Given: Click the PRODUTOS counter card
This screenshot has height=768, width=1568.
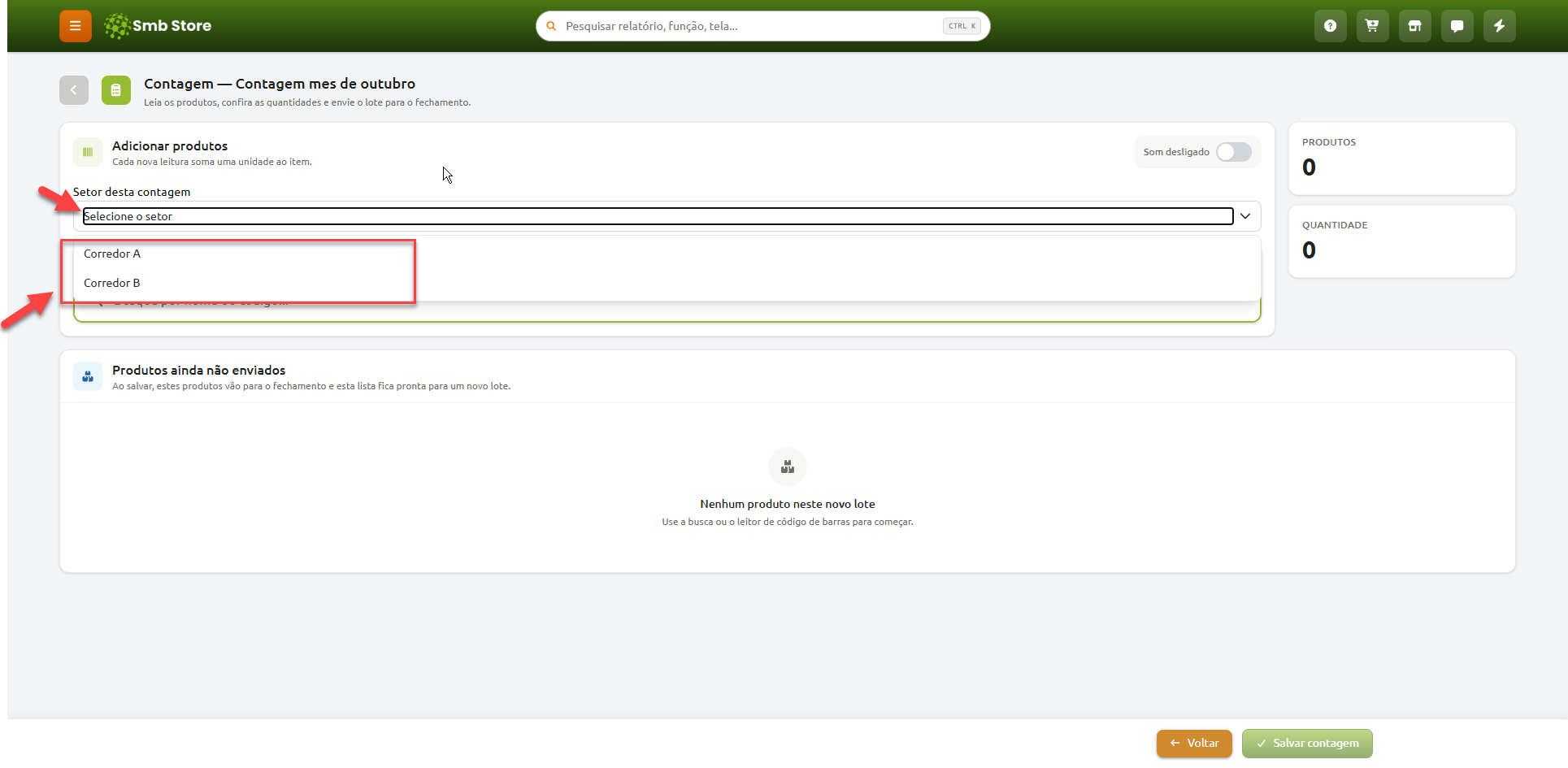Looking at the screenshot, I should tap(1401, 158).
